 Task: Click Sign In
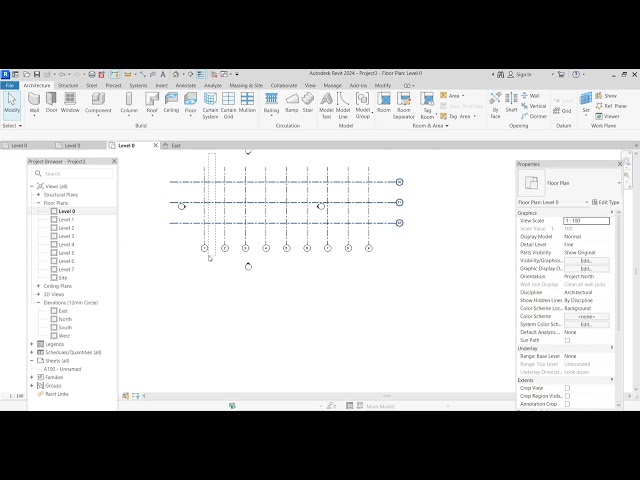point(519,74)
